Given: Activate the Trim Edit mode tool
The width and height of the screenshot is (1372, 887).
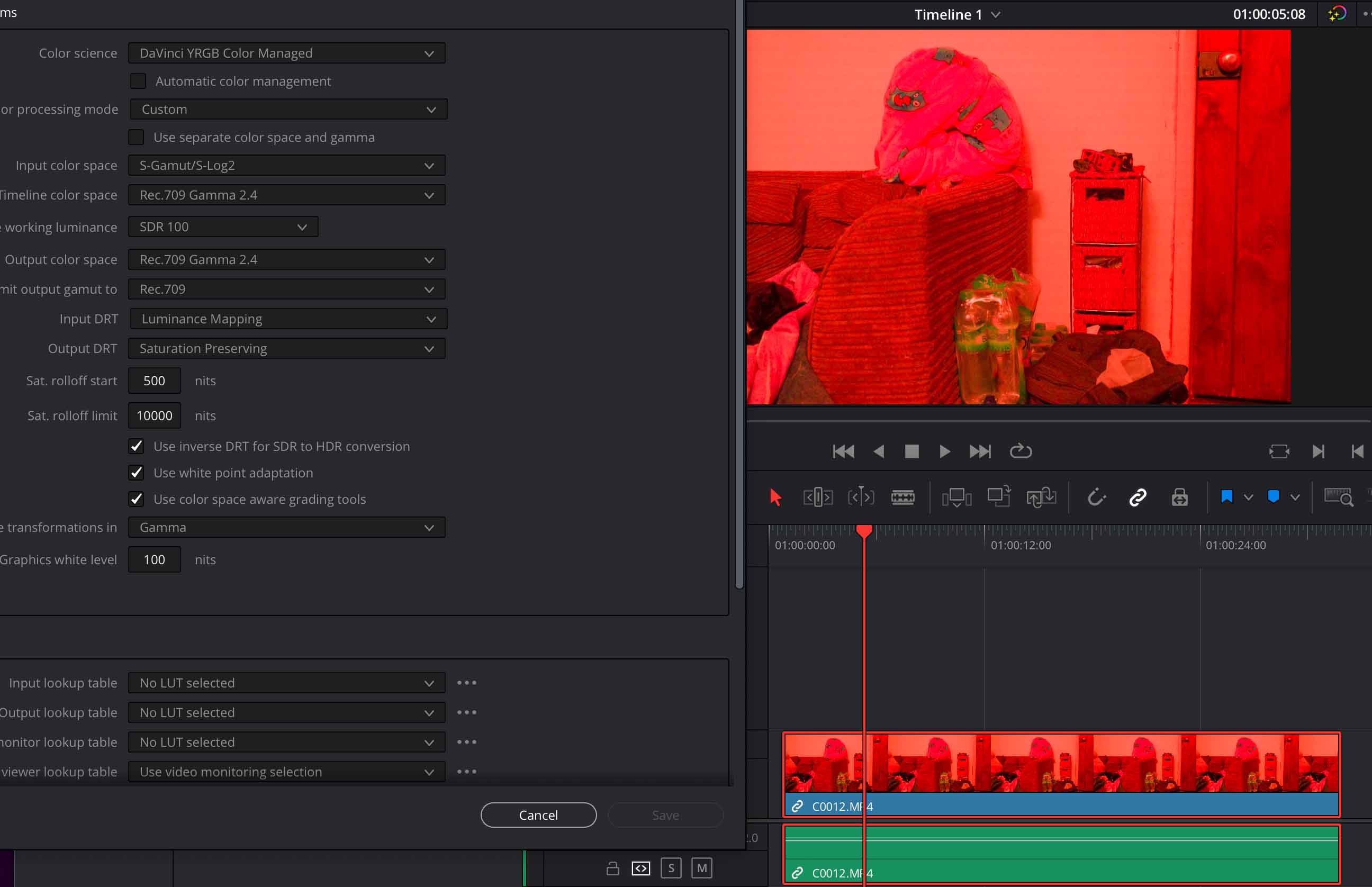Looking at the screenshot, I should 818,497.
